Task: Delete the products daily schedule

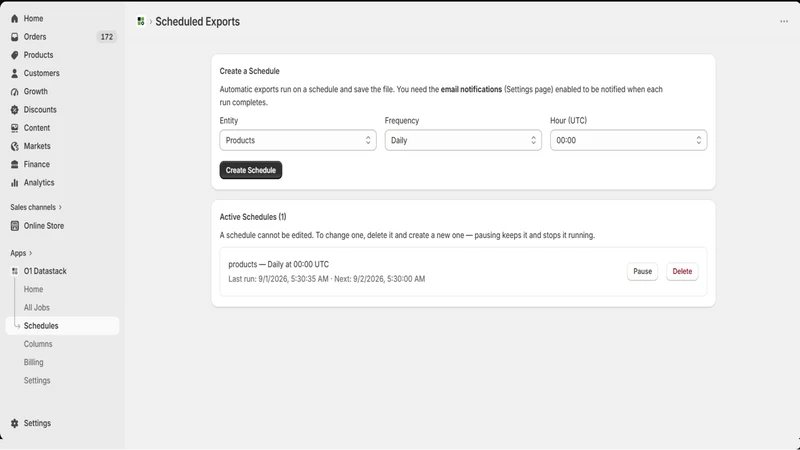Action: [682, 271]
